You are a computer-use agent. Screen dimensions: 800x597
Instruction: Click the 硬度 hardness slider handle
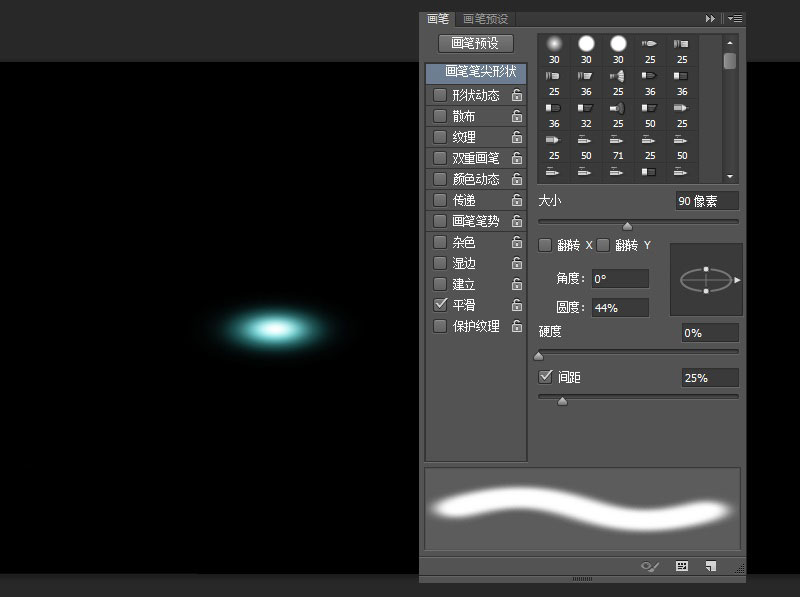coord(539,356)
